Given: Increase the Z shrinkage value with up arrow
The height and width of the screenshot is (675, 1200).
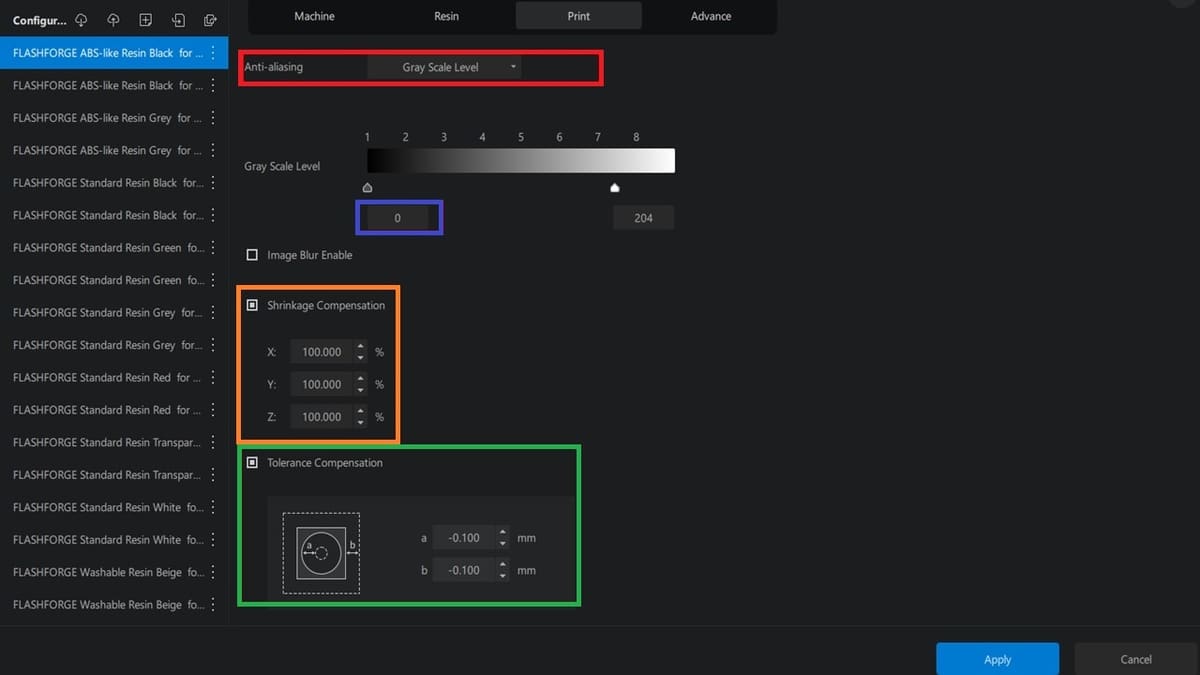Looking at the screenshot, I should [x=361, y=411].
